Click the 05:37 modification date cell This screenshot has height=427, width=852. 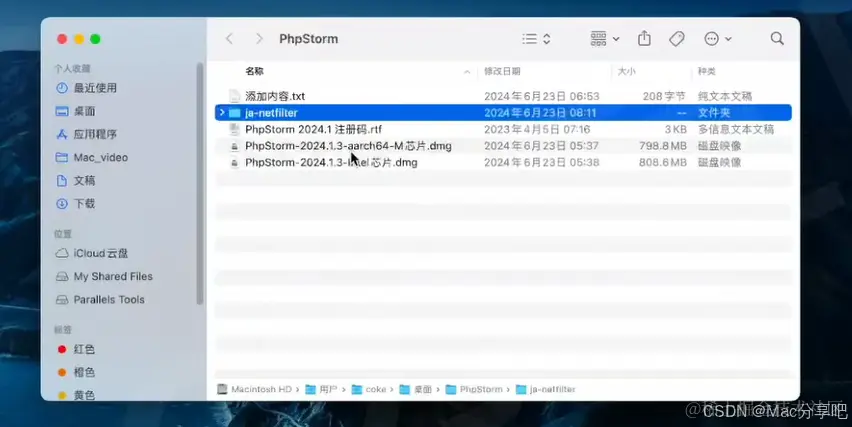coord(542,146)
